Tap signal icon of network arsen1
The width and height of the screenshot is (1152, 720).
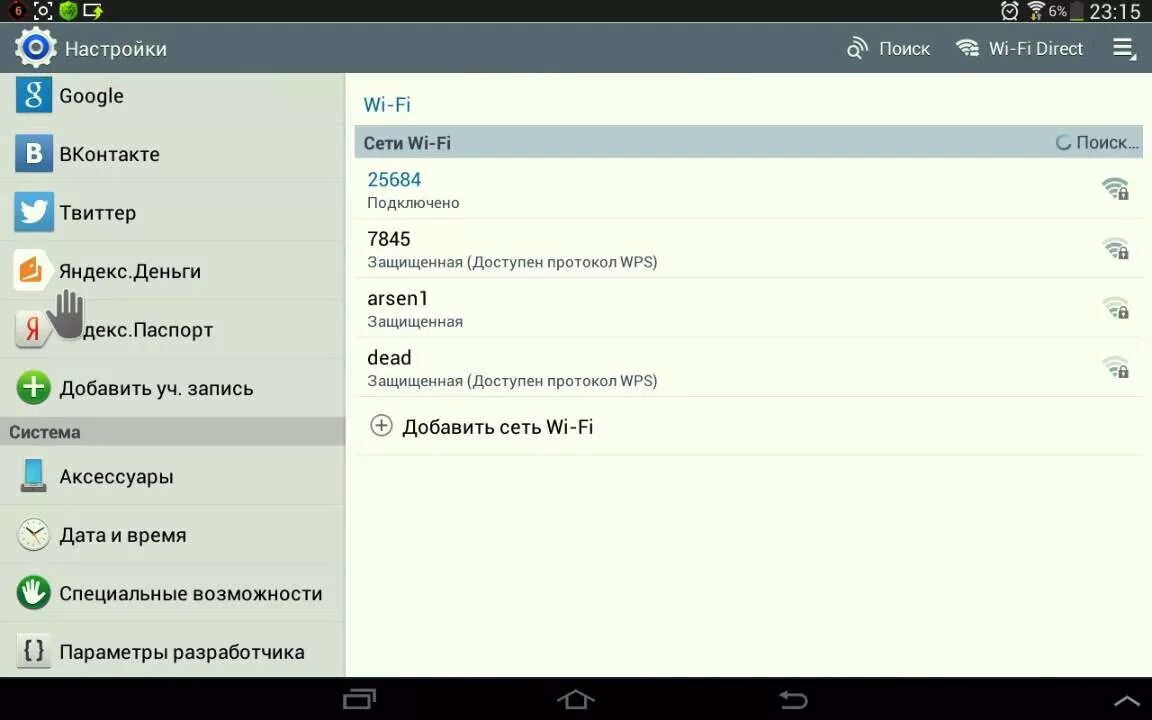tap(1115, 308)
